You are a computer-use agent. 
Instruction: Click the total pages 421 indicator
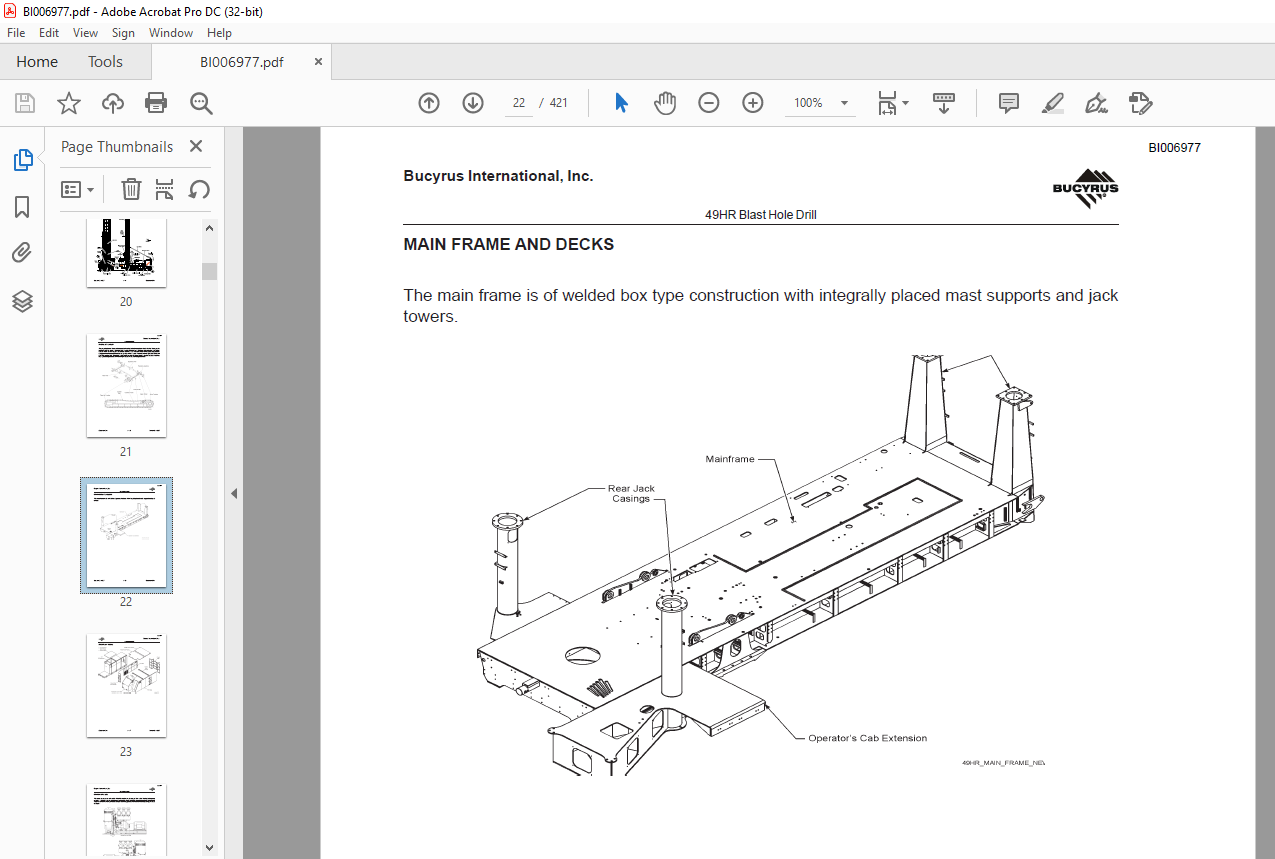click(559, 103)
